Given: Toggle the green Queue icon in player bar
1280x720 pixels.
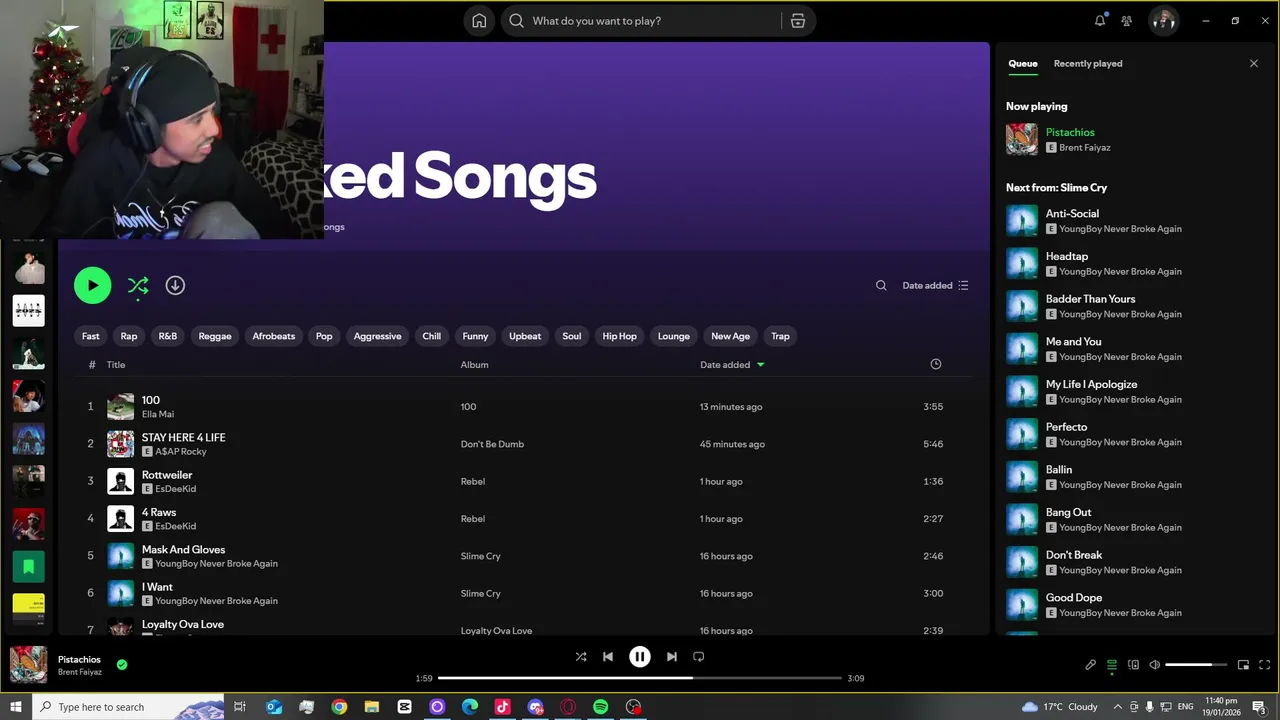Looking at the screenshot, I should pos(1112,665).
